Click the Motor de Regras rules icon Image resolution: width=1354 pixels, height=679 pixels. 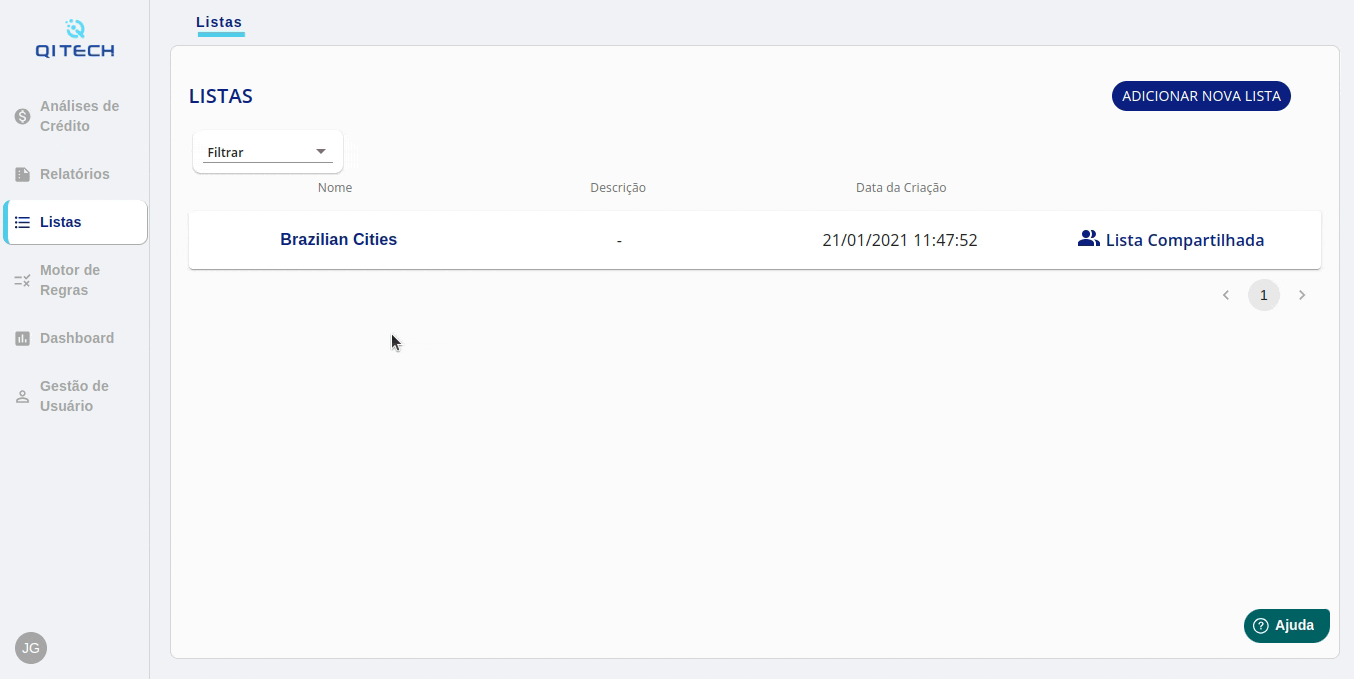pyautogui.click(x=22, y=281)
